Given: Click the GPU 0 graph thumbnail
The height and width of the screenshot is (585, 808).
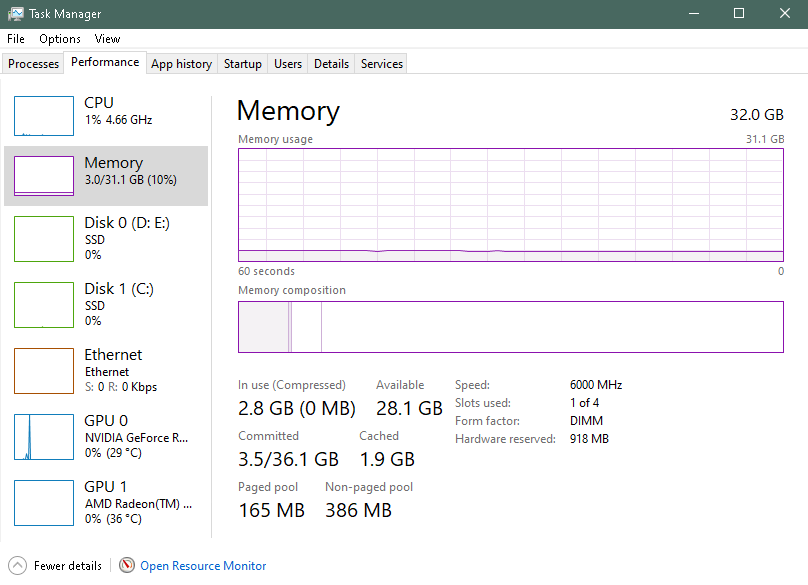Looking at the screenshot, I should point(44,437).
